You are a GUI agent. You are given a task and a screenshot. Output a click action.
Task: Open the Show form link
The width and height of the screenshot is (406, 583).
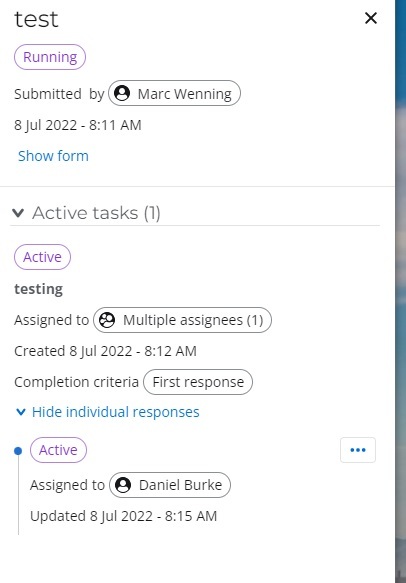[x=53, y=156]
